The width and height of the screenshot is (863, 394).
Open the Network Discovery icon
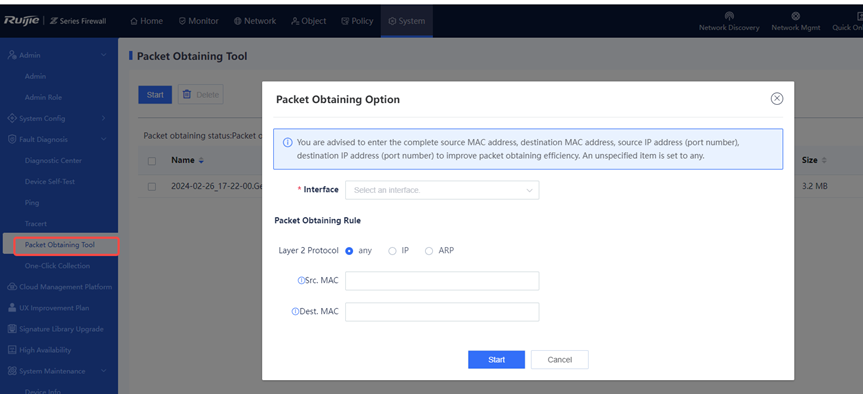coord(729,16)
